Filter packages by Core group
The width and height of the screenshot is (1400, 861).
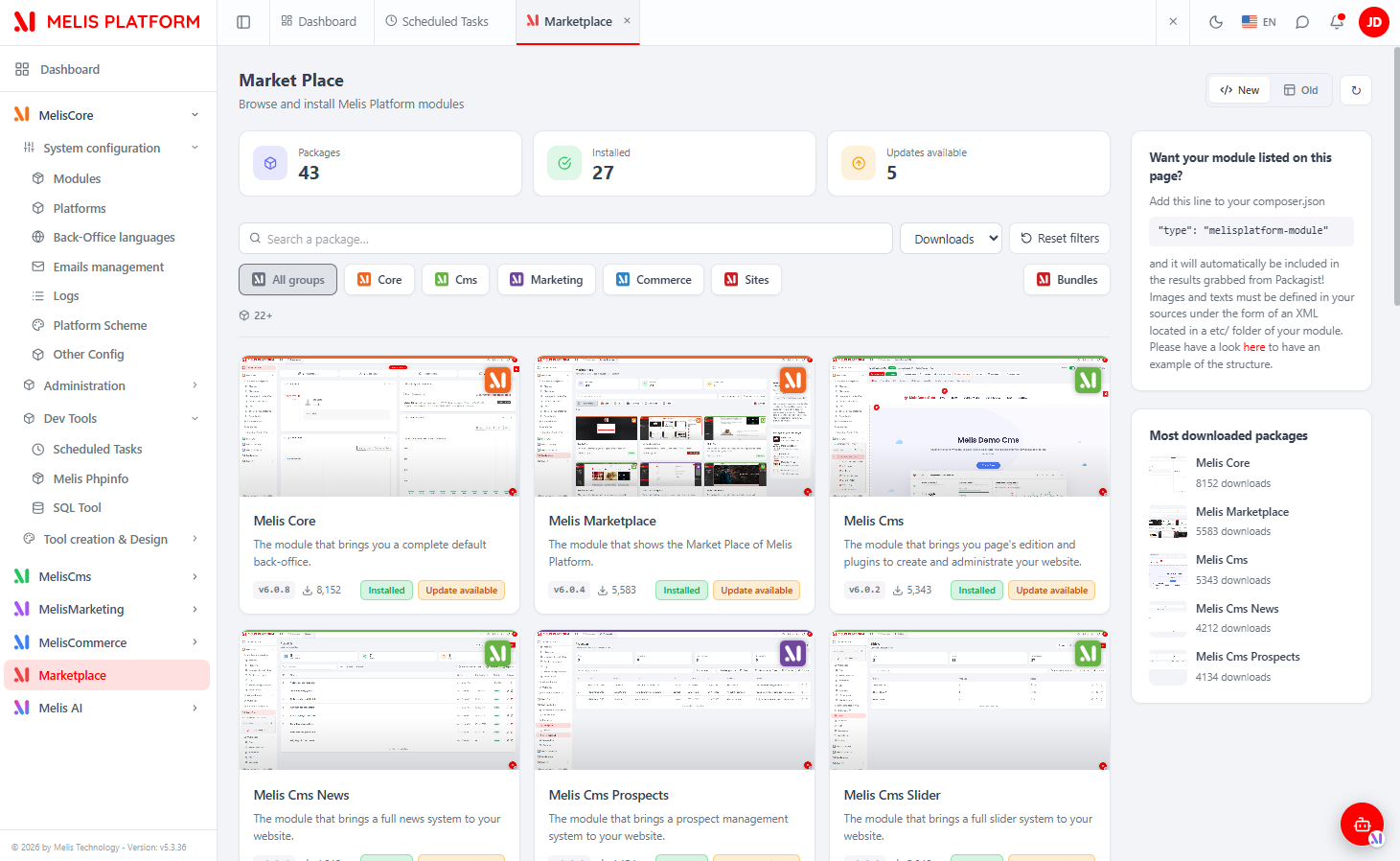tap(379, 280)
